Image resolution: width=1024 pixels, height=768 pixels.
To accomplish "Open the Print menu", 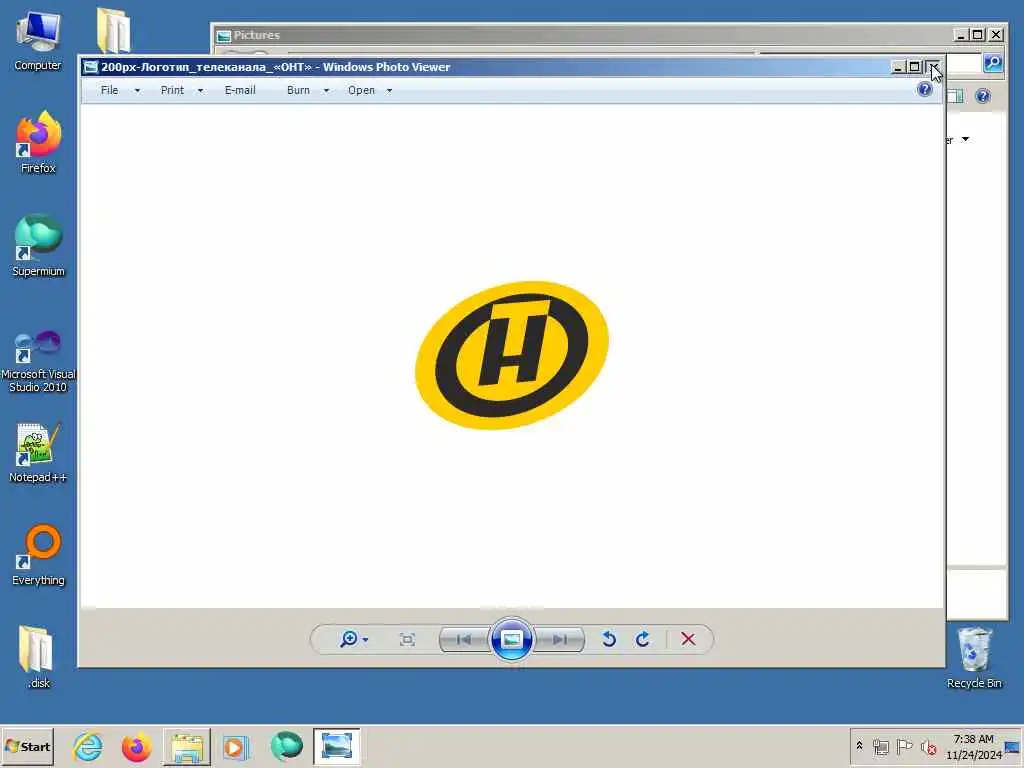I will pos(172,90).
